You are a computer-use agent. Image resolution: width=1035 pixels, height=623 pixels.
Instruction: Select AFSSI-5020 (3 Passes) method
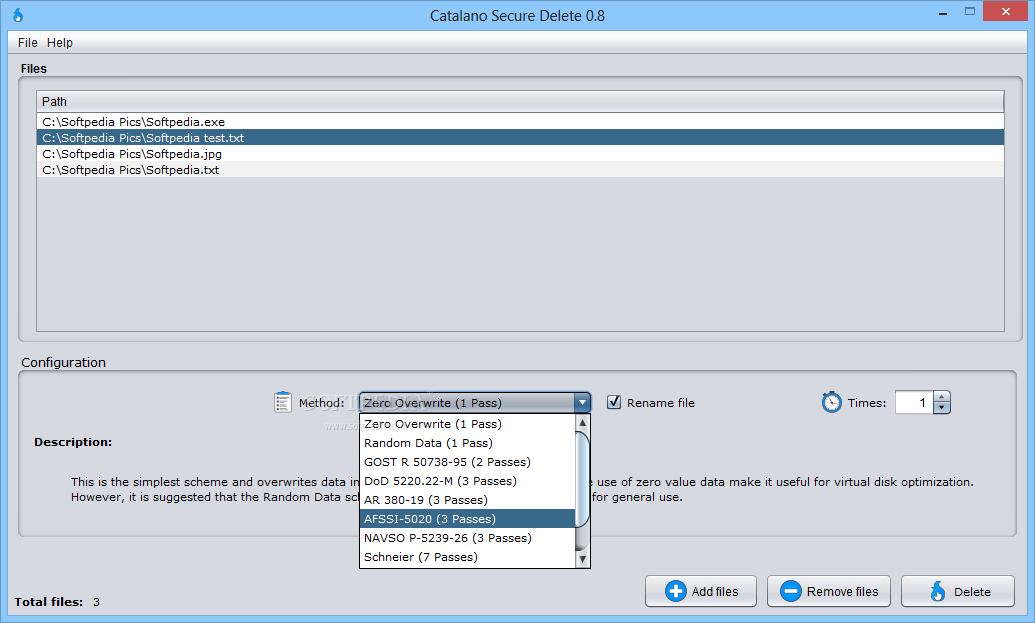467,519
